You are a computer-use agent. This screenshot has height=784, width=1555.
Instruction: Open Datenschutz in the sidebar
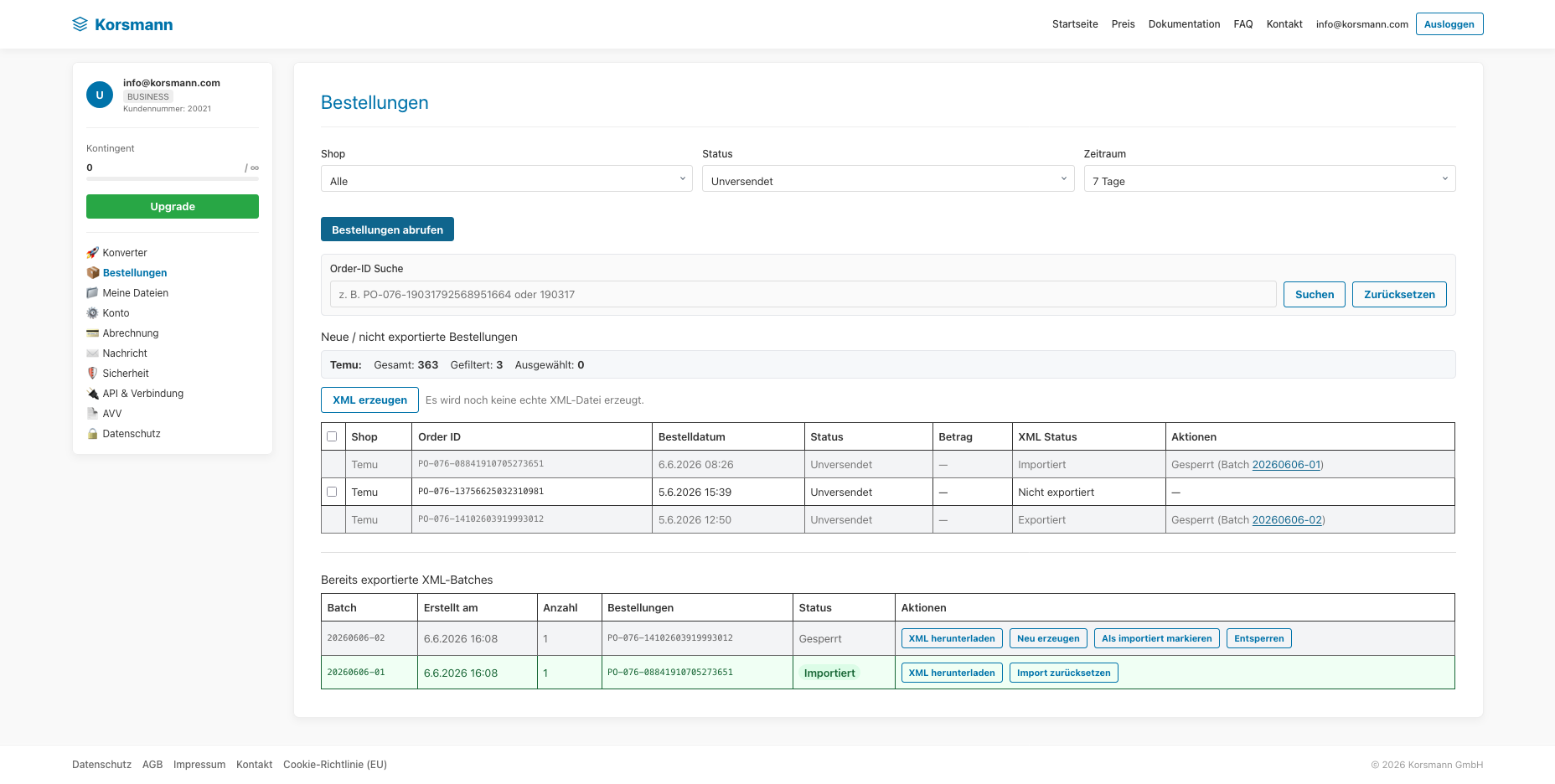pyautogui.click(x=132, y=434)
